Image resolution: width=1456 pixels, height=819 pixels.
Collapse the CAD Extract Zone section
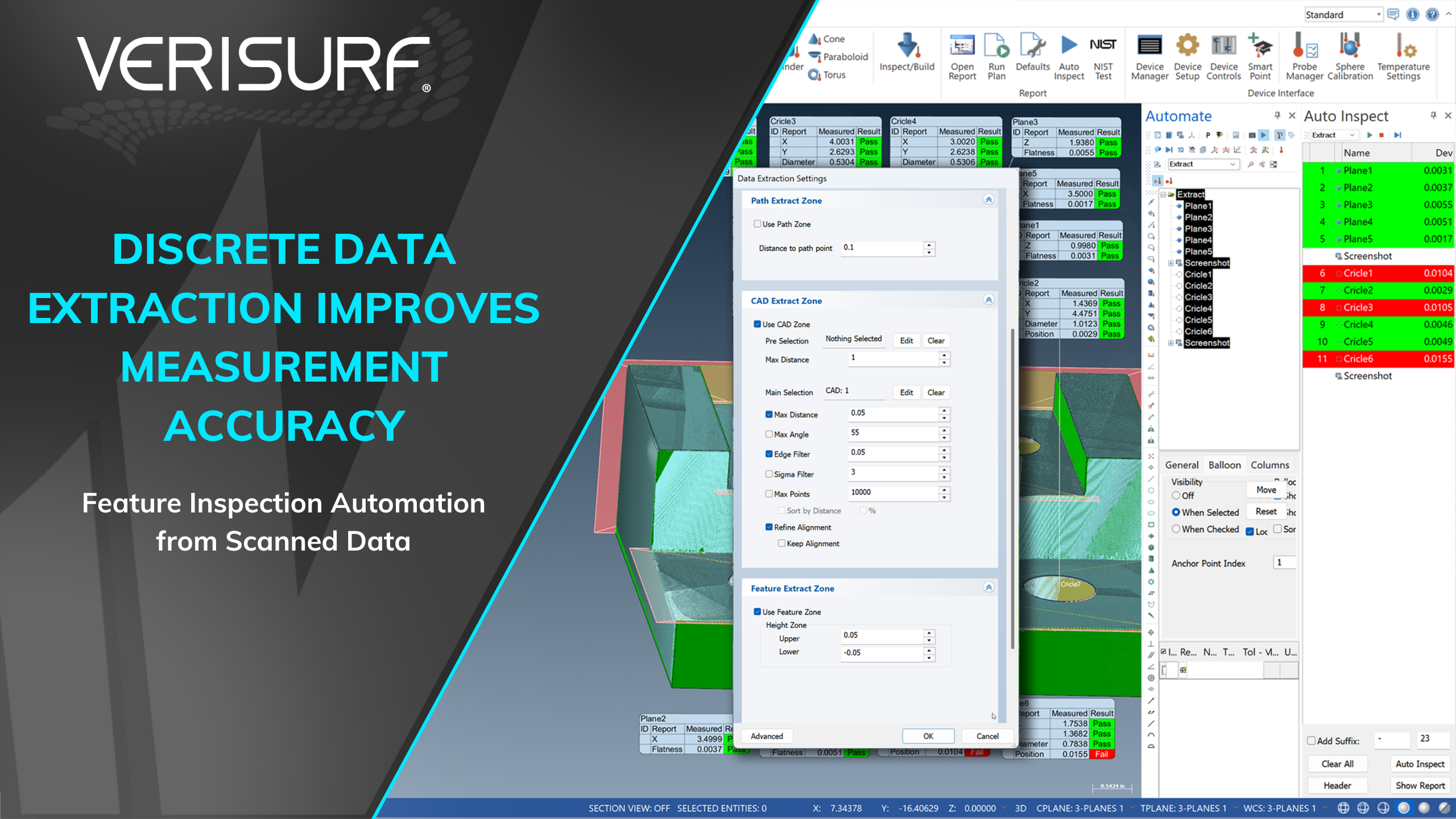coord(988,300)
